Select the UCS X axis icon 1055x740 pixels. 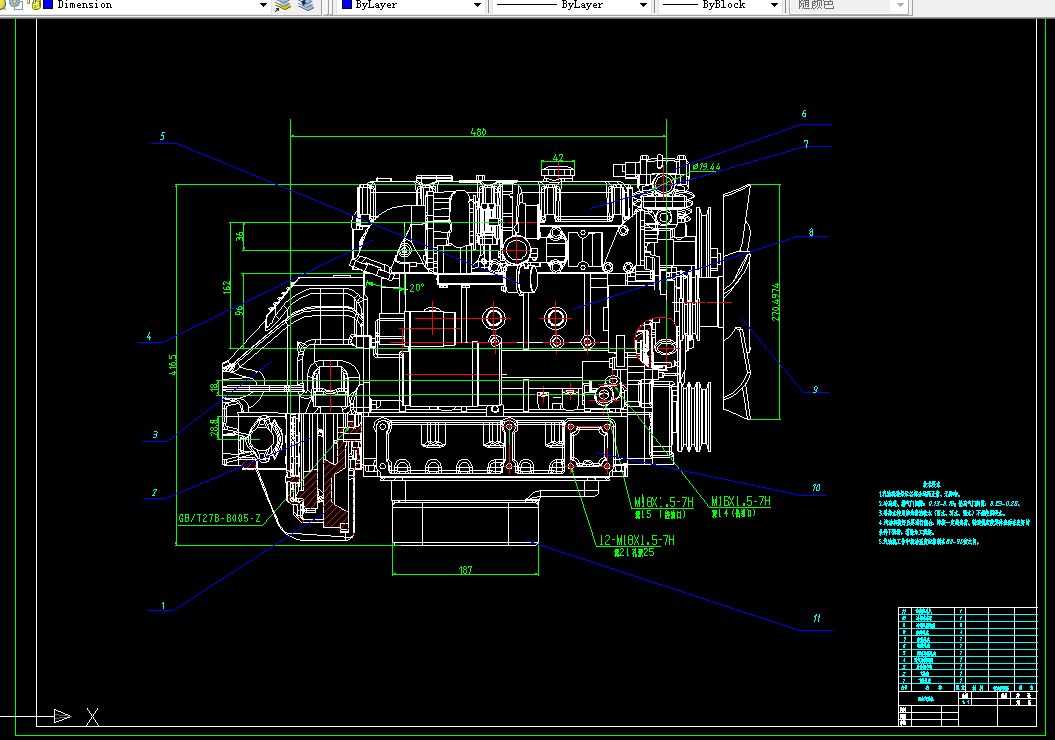pos(92,717)
